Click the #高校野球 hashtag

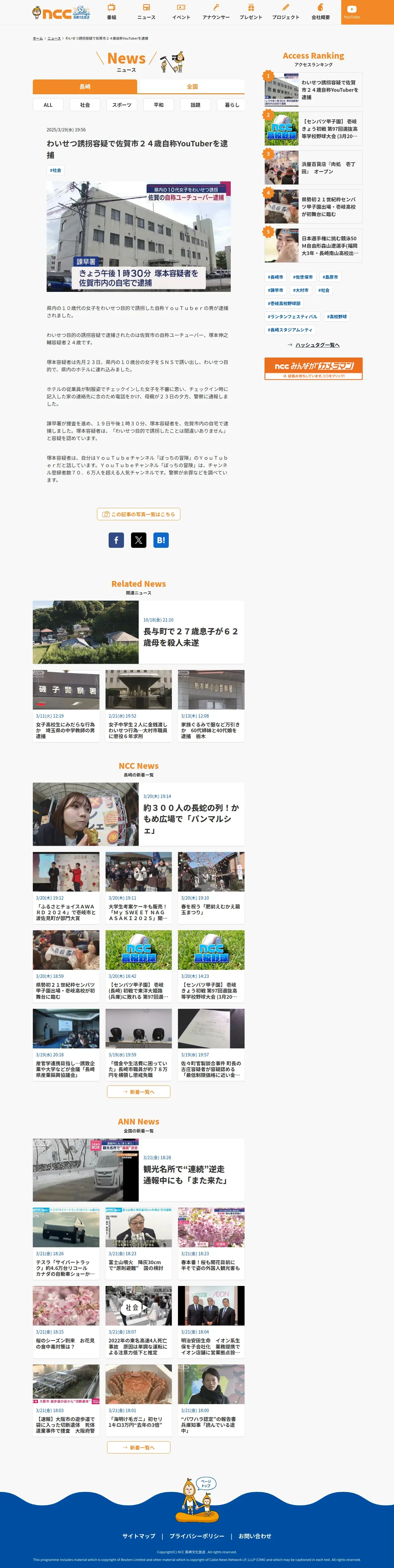[337, 316]
